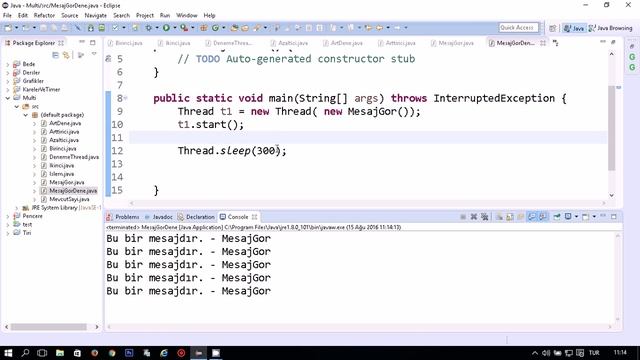Open the Window menu
The height and width of the screenshot is (360, 640).
point(187,16)
